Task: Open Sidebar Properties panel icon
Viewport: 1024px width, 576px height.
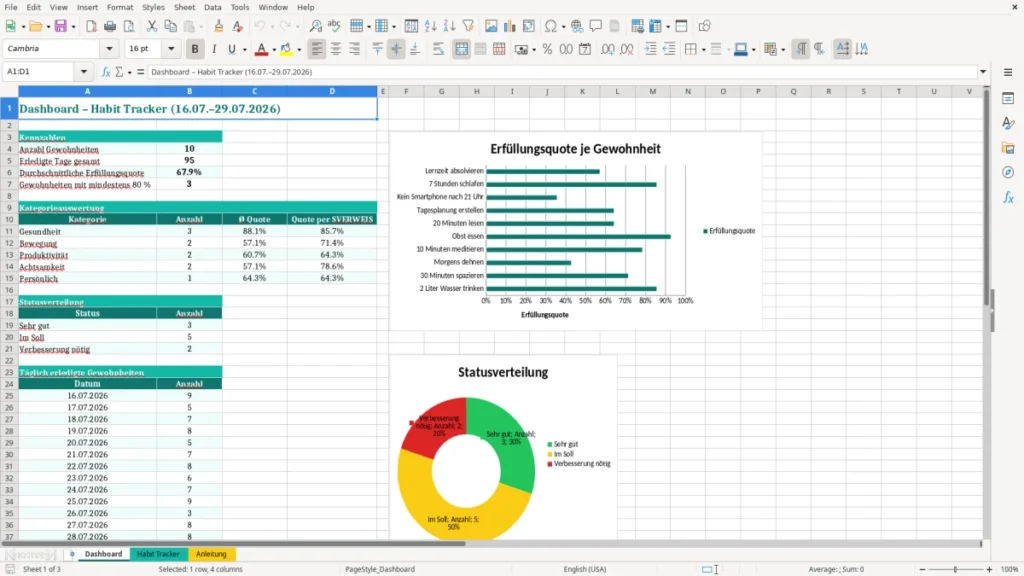Action: (x=1008, y=99)
